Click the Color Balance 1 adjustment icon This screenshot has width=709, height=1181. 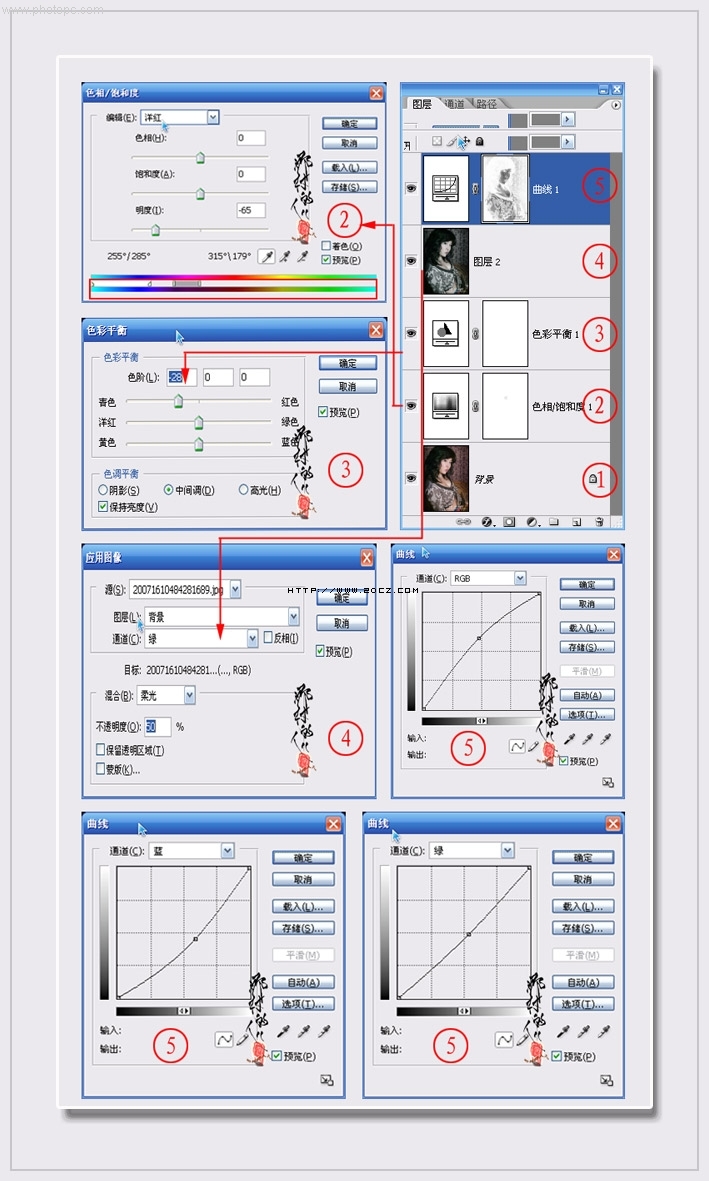coord(445,333)
